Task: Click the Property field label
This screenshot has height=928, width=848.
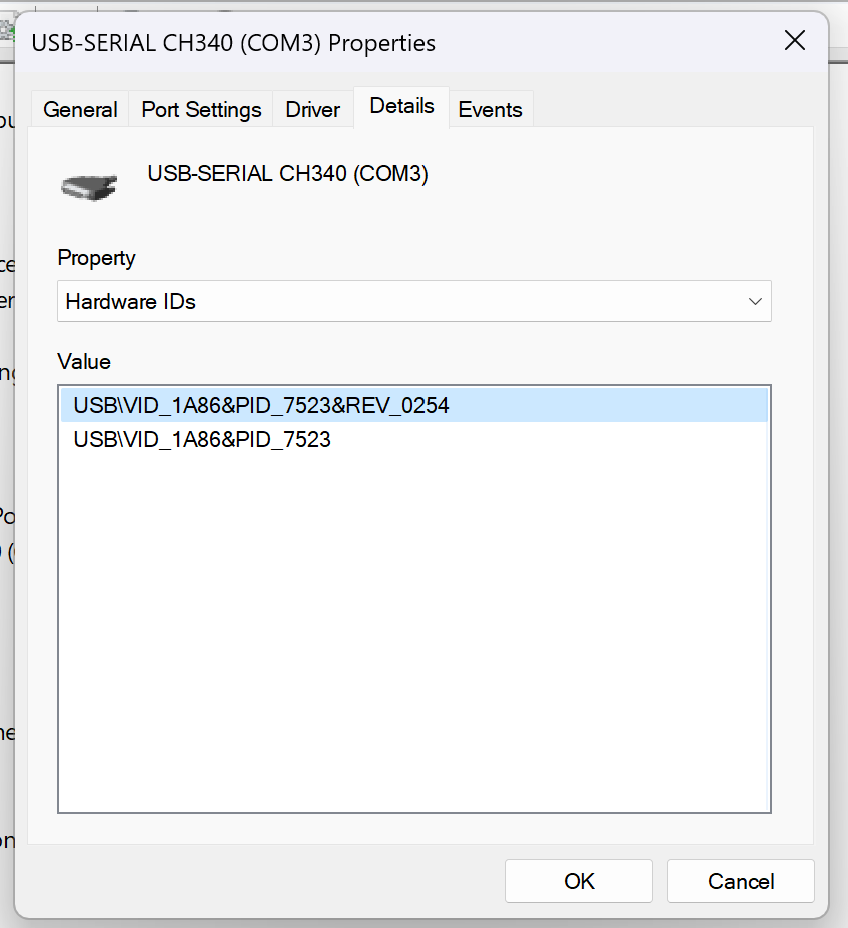Action: pos(96,258)
